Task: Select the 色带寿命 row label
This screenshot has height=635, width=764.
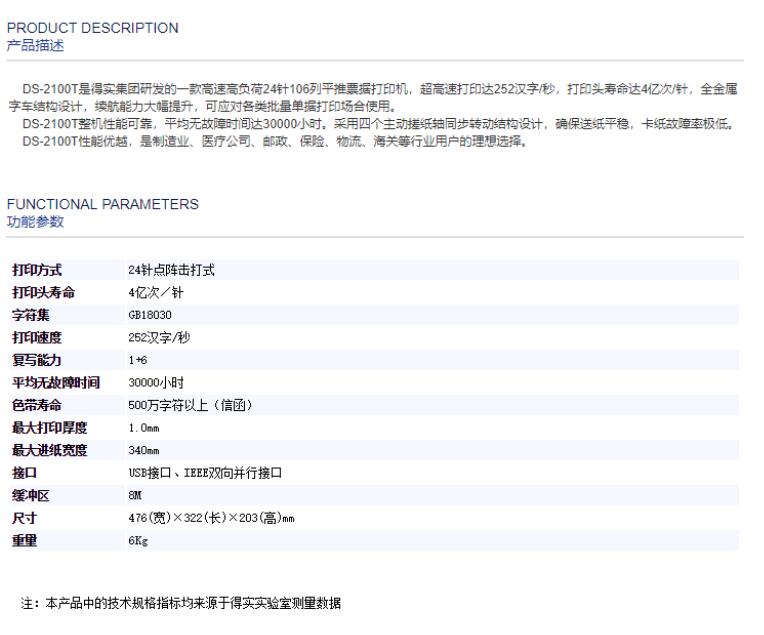Action: point(36,405)
